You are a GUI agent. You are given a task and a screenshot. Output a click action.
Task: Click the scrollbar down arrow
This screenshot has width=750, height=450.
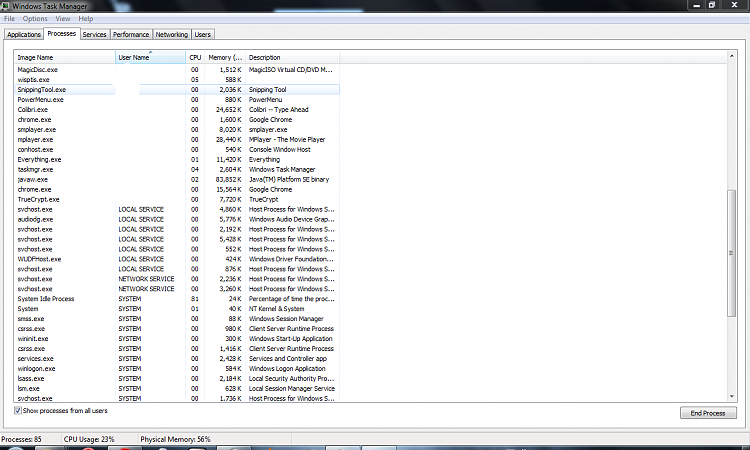pyautogui.click(x=731, y=396)
